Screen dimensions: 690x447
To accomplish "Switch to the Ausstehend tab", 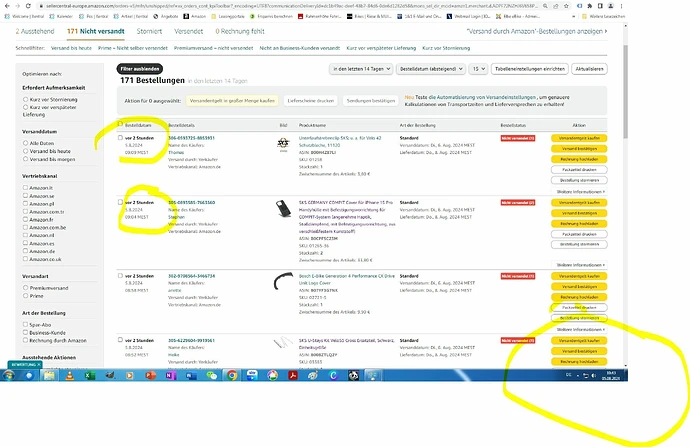I will click(35, 31).
